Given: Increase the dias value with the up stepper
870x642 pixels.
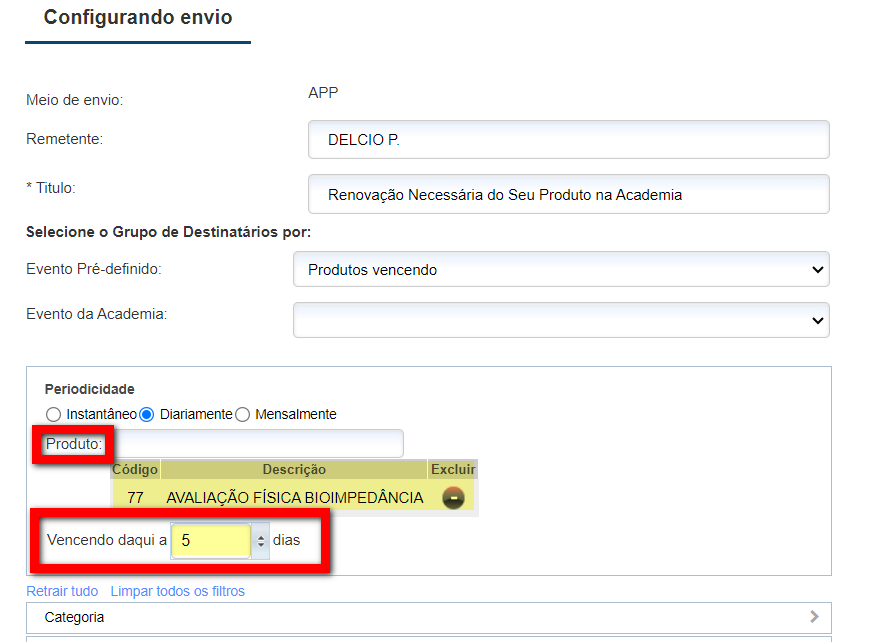Looking at the screenshot, I should tap(262, 535).
